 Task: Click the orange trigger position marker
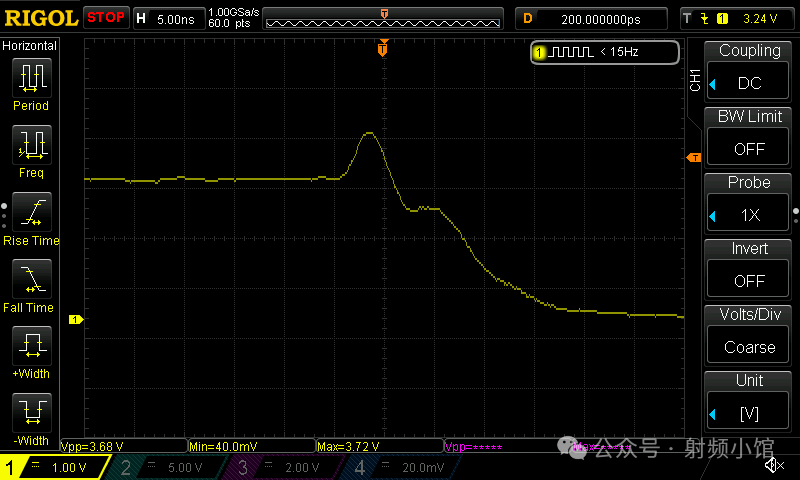click(382, 49)
